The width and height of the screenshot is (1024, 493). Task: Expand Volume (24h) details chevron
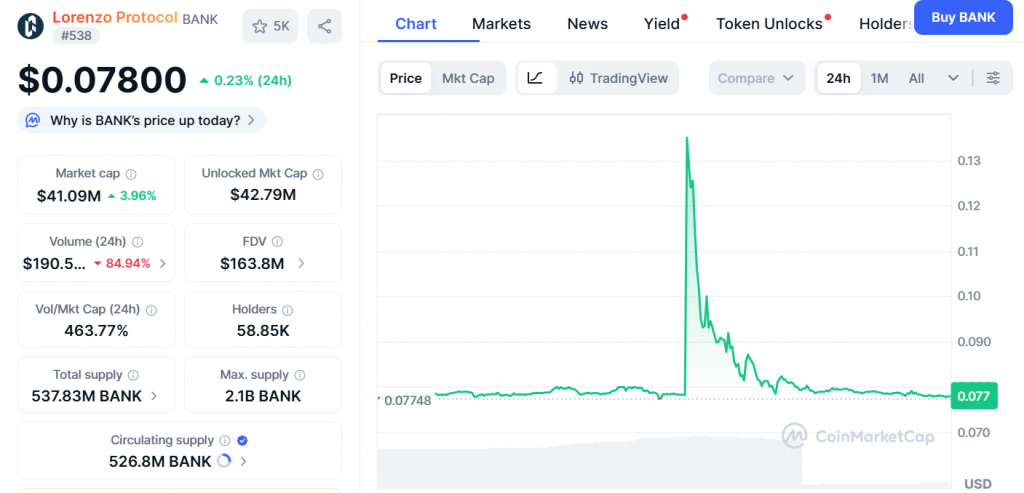163,264
